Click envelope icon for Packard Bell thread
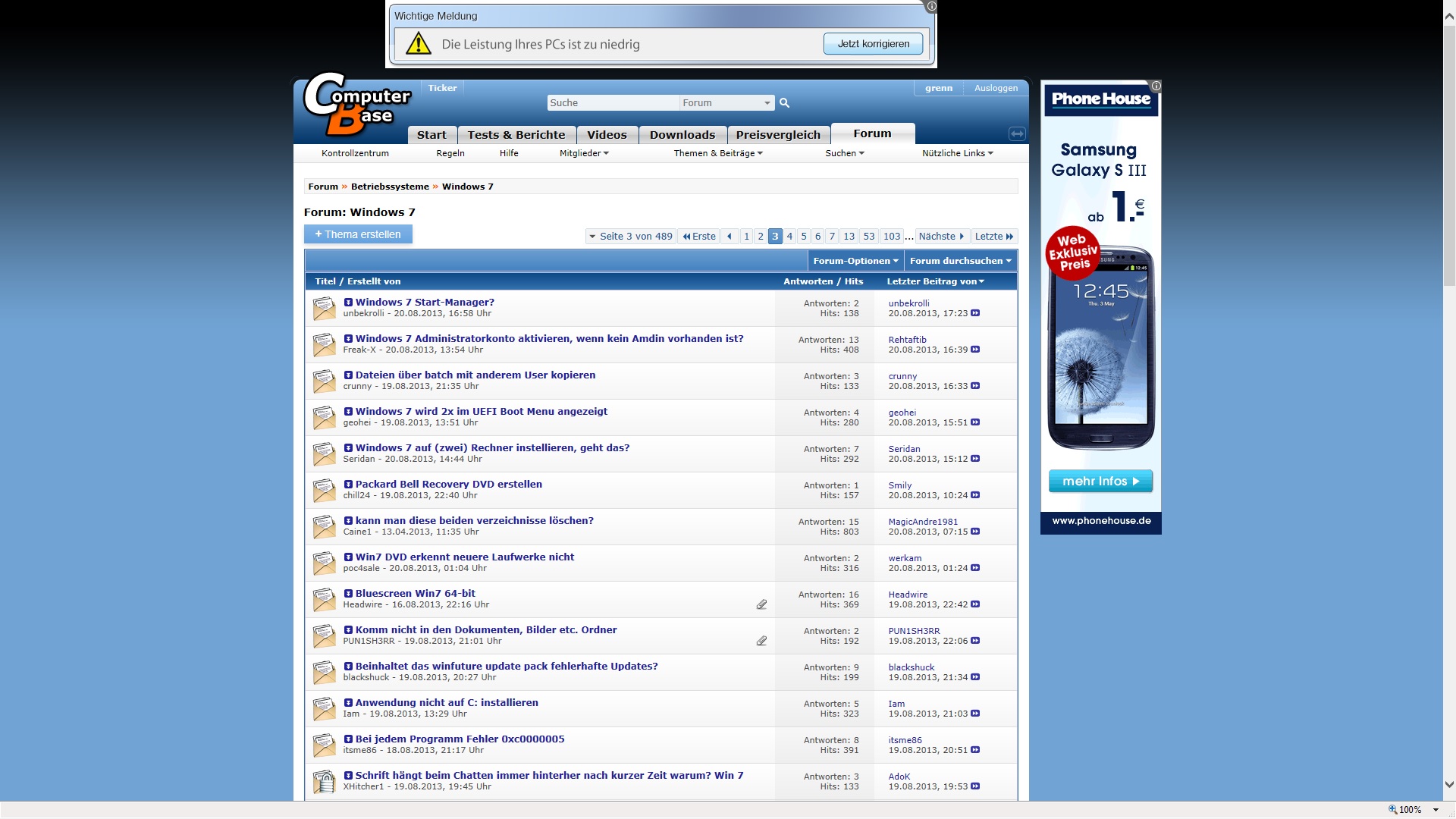This screenshot has width=1456, height=819. point(325,490)
